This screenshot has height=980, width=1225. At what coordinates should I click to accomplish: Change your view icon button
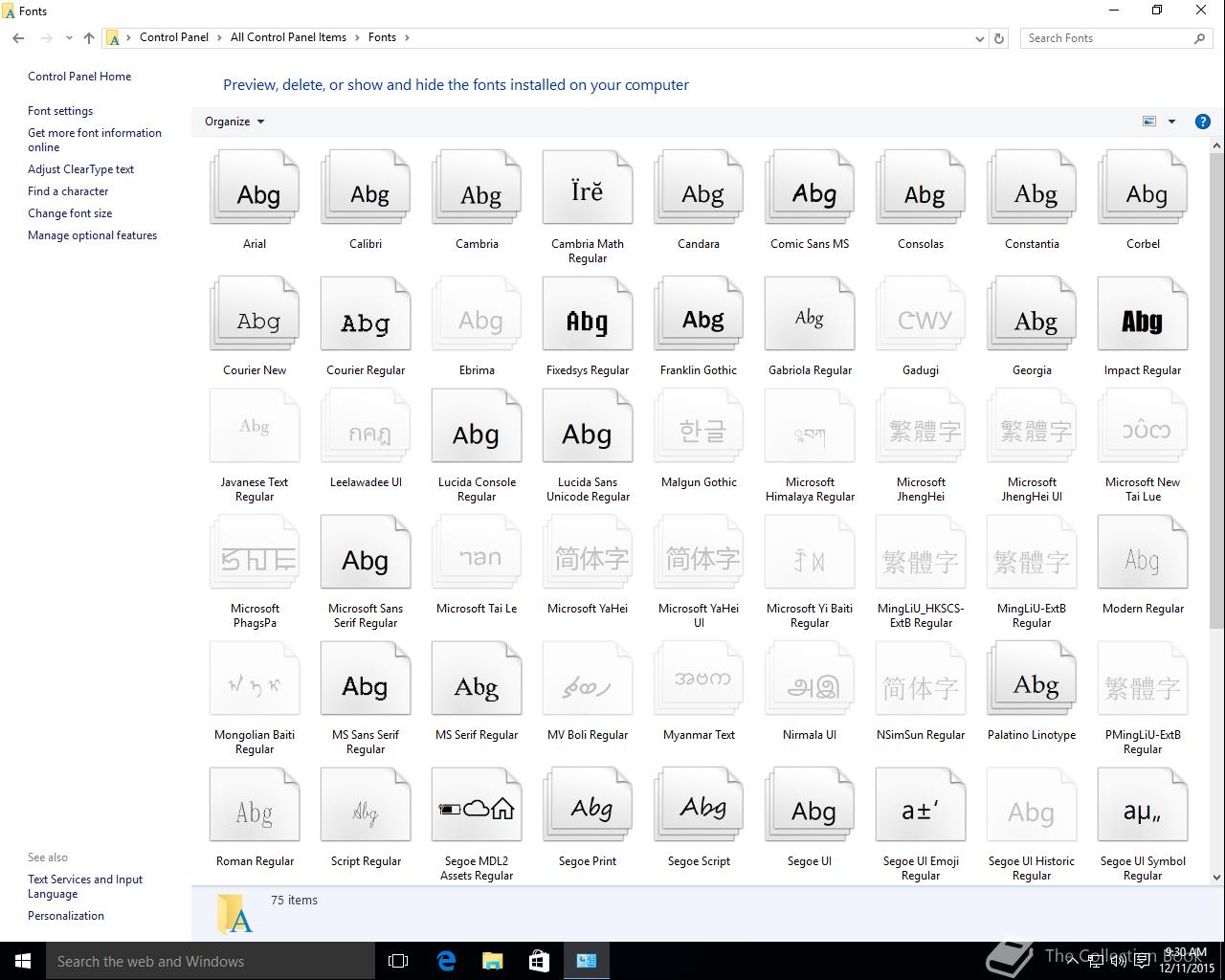(1149, 122)
